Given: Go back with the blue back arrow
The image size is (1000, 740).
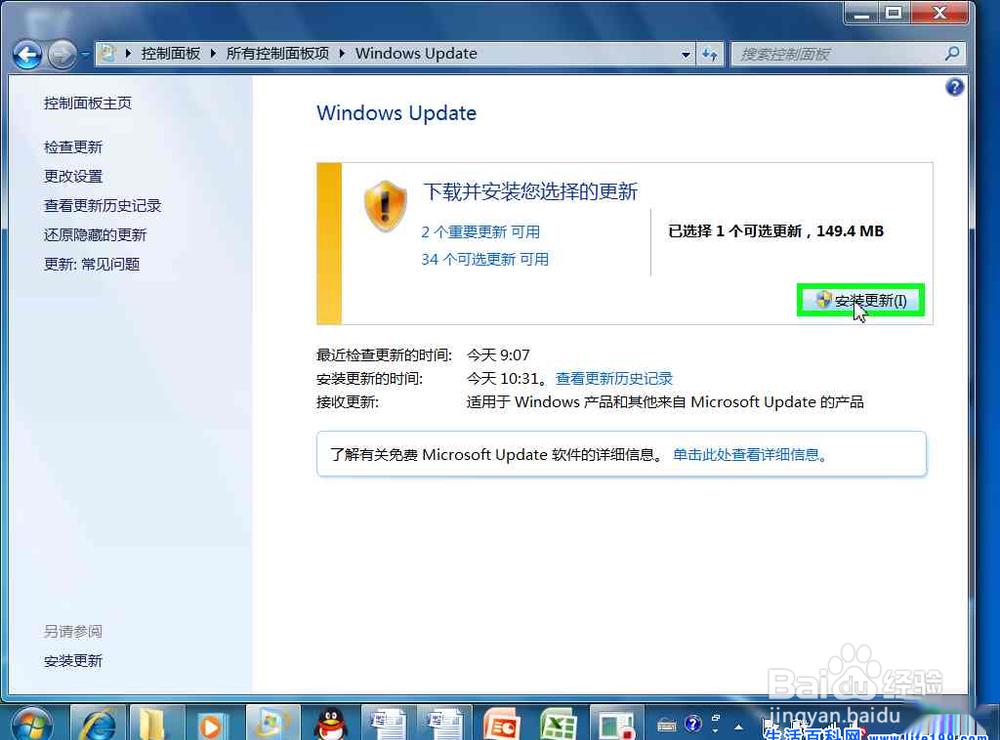Looking at the screenshot, I should click(x=27, y=55).
